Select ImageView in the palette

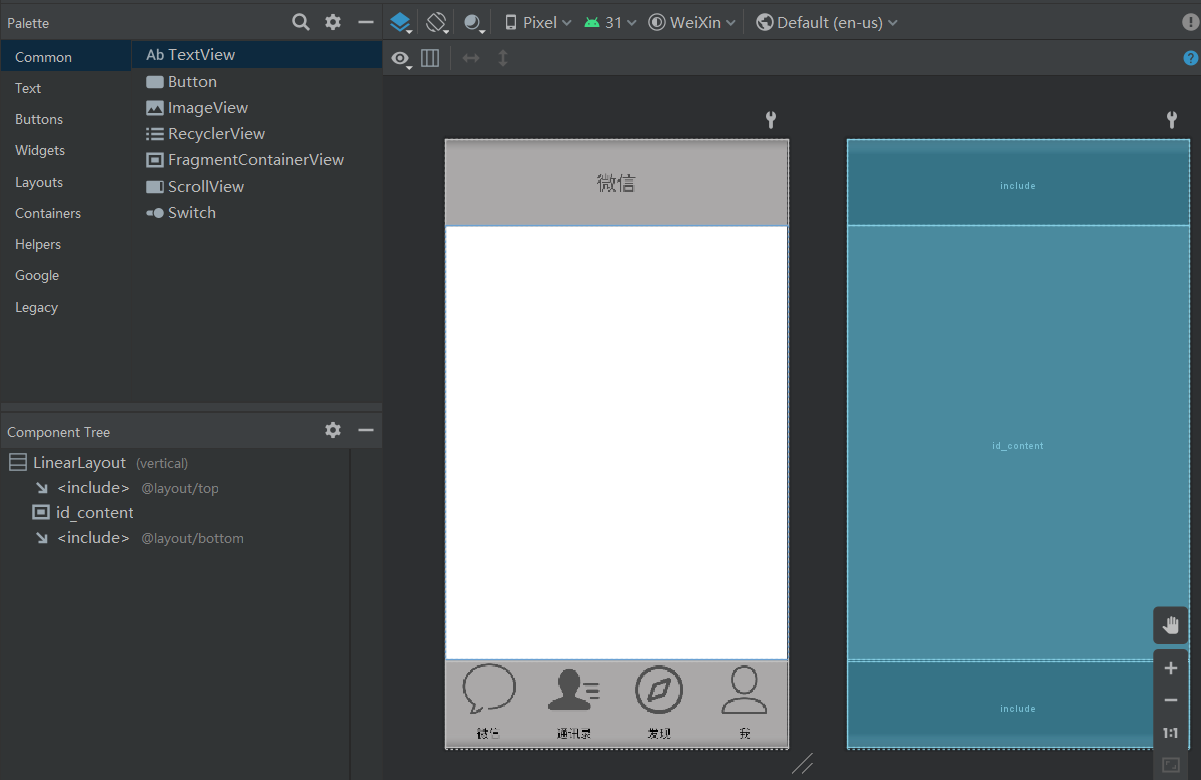coord(257,108)
